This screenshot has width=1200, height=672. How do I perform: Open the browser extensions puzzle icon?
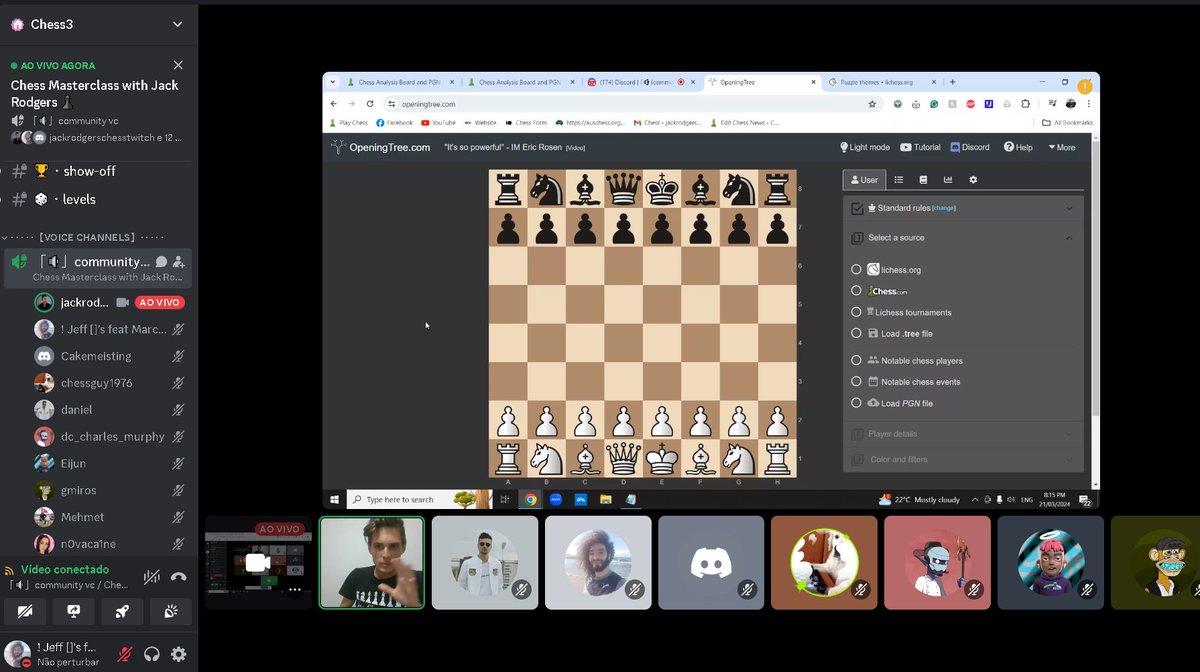coord(1025,104)
